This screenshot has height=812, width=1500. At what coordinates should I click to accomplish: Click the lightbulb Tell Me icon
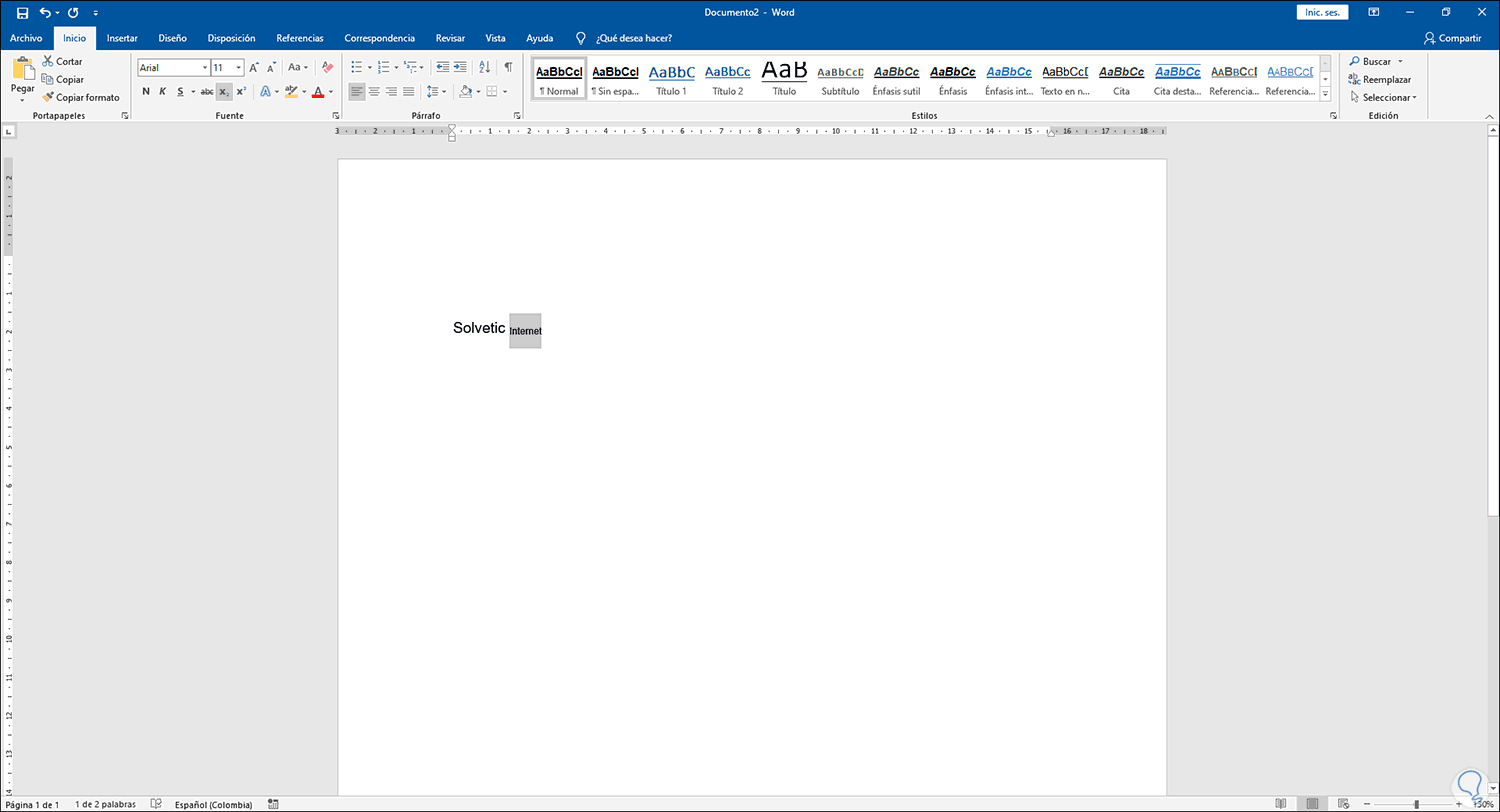point(579,38)
